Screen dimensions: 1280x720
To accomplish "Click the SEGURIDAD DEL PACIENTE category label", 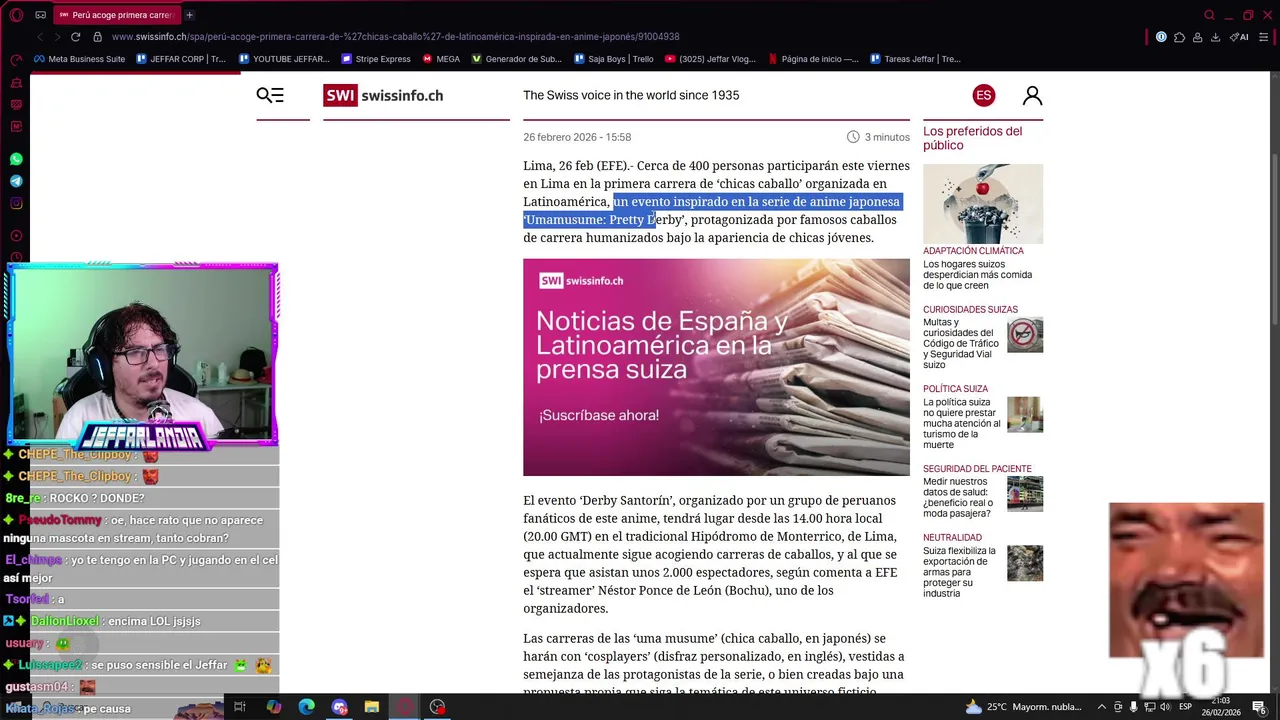I will click(977, 469).
